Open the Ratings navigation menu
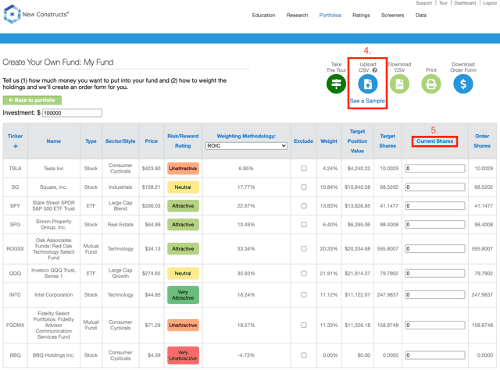Viewport: 500px width, 370px height. click(x=361, y=15)
